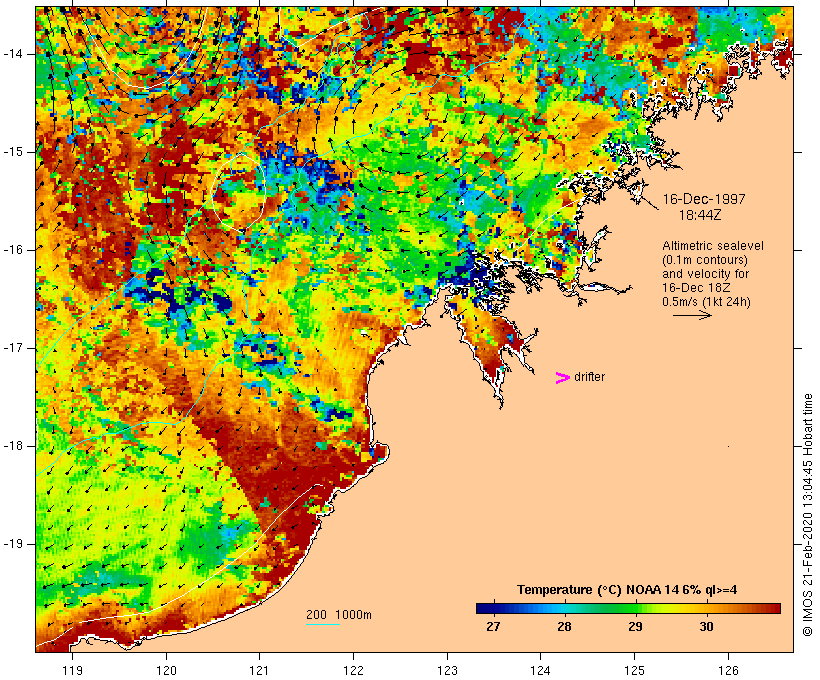The width and height of the screenshot is (820, 680).
Task: Click longitude axis label '122'
Action: coord(354,670)
